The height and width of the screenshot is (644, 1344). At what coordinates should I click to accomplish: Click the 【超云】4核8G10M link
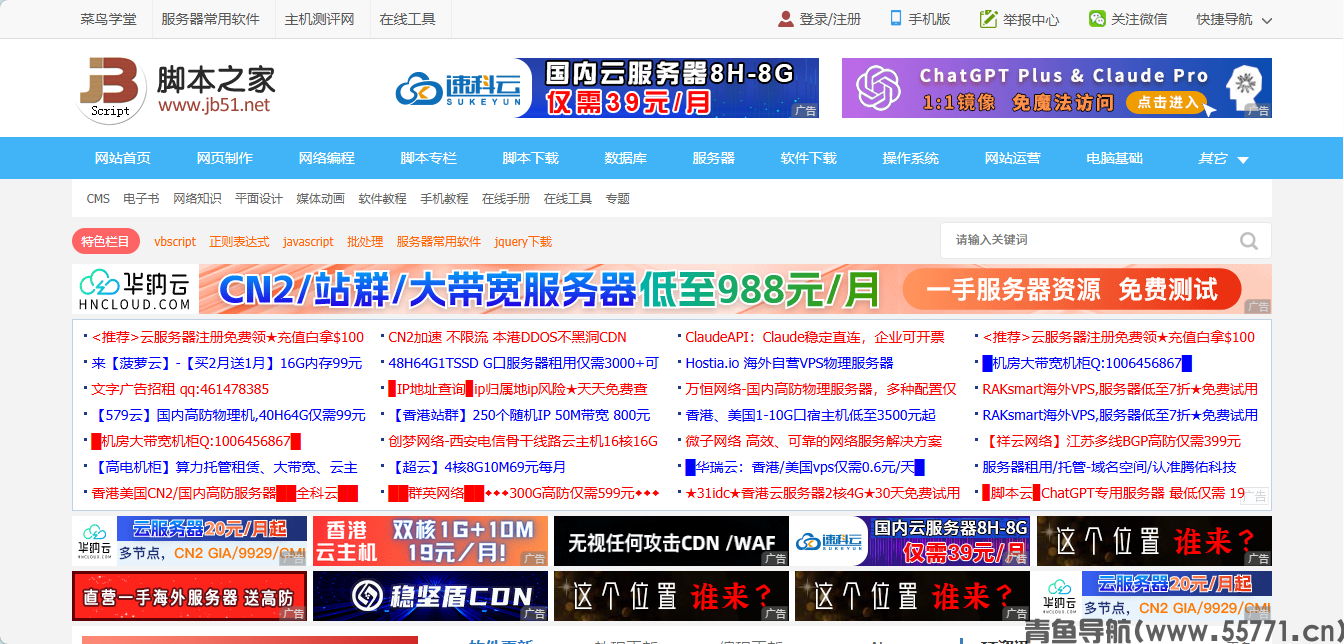click(477, 467)
